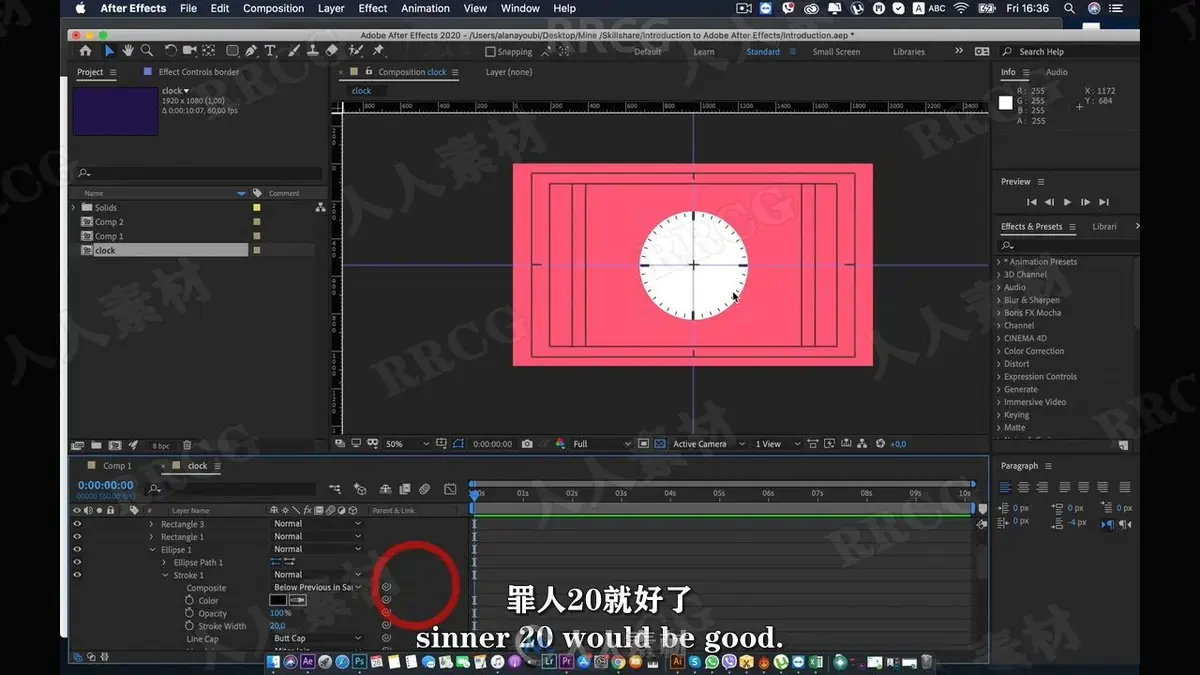Screen dimensions: 1200x675
Task: Collapse the Ellipse 1 group
Action: click(x=152, y=549)
